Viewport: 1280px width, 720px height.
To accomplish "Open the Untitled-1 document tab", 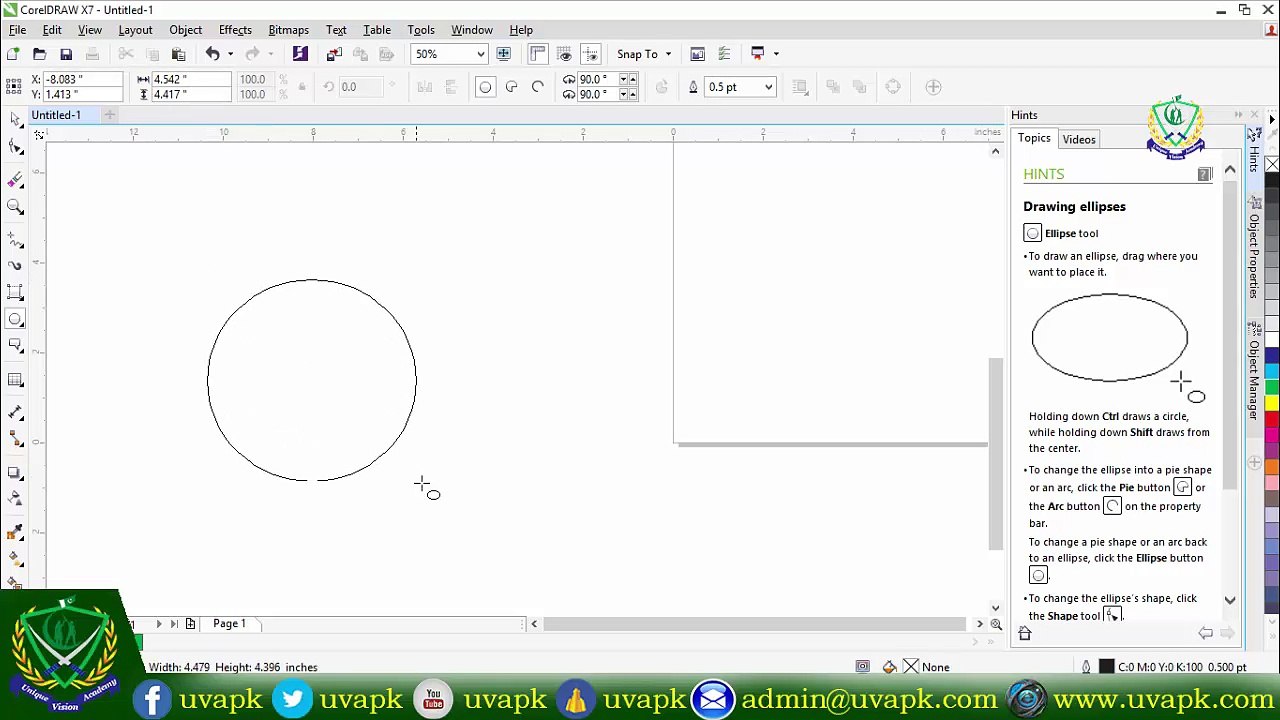I will pos(56,115).
